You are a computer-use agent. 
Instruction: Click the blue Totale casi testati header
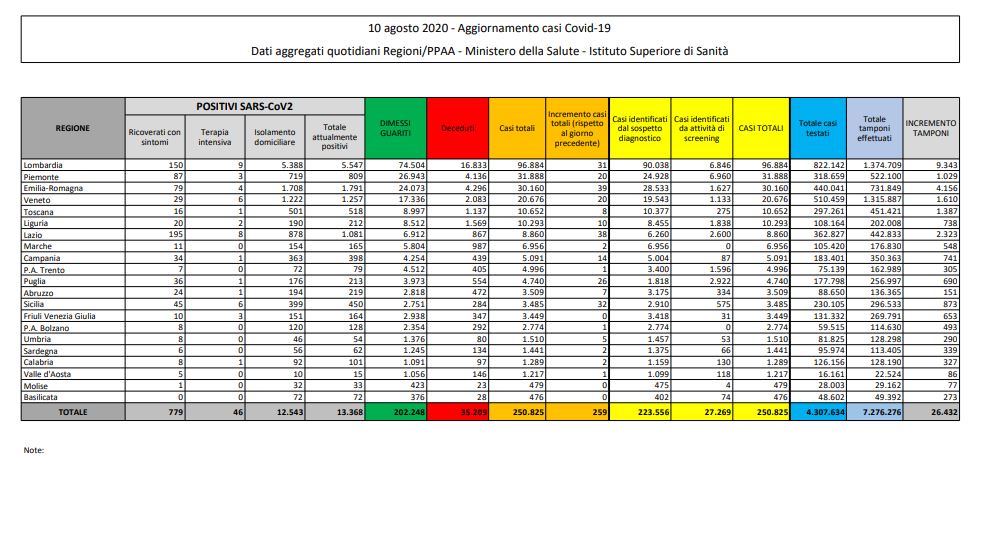click(x=818, y=128)
